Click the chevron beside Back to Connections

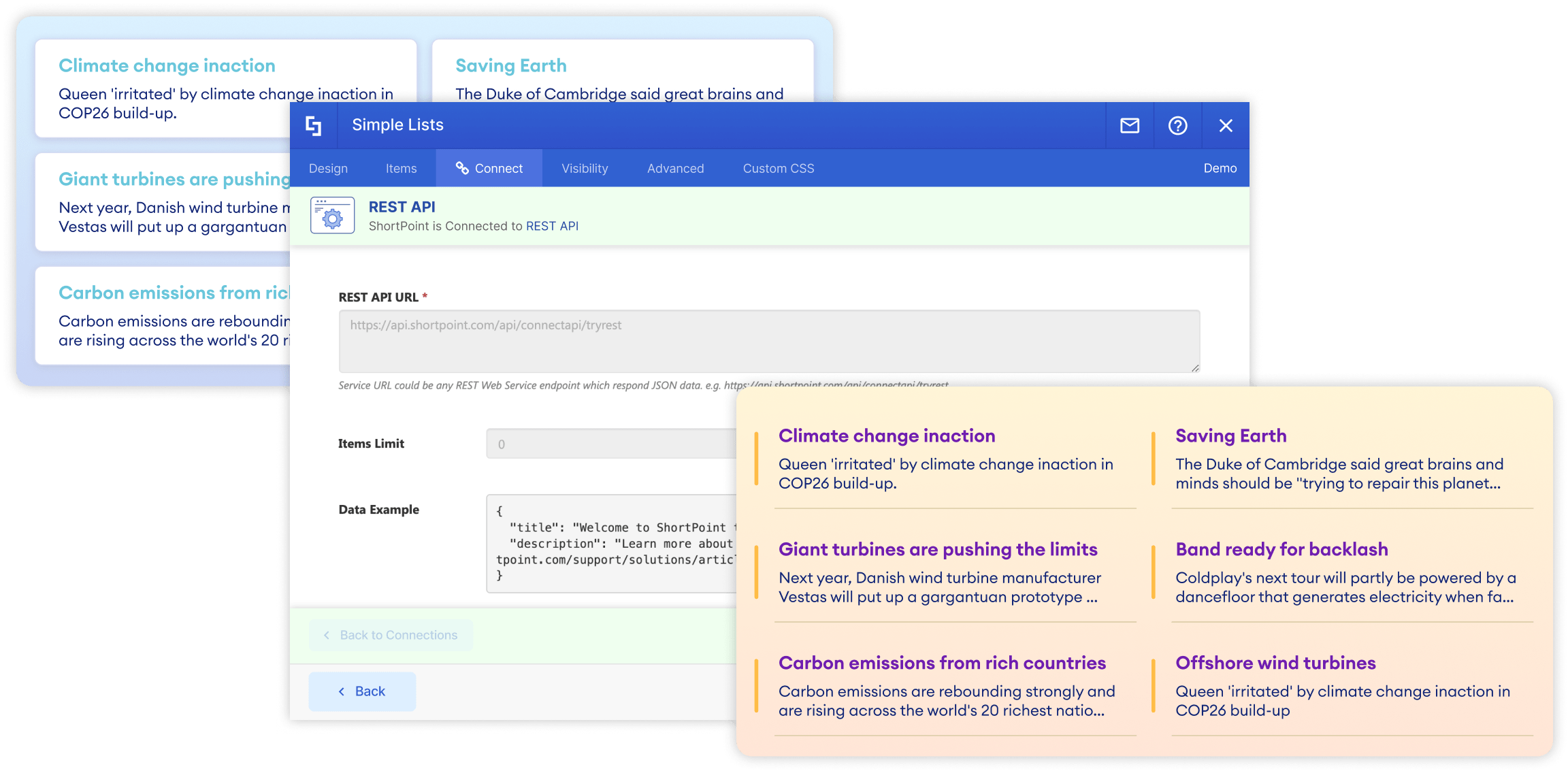click(327, 635)
